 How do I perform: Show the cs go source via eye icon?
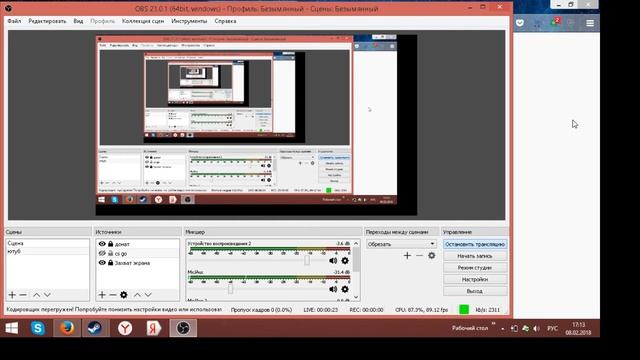pyautogui.click(x=102, y=253)
